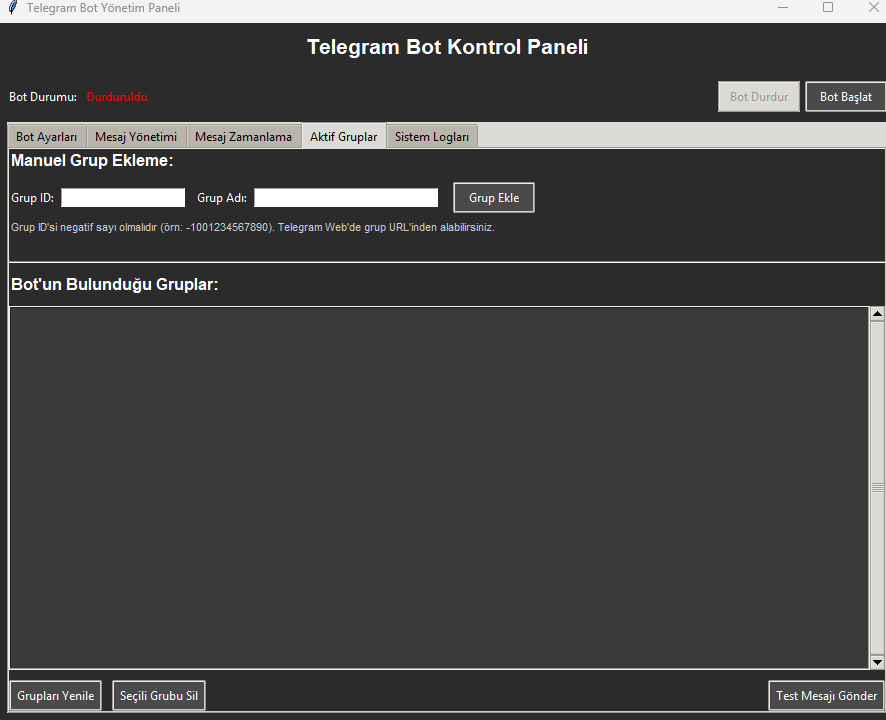Click the groups list scrollbar down arrow
The image size is (886, 720).
tap(877, 661)
